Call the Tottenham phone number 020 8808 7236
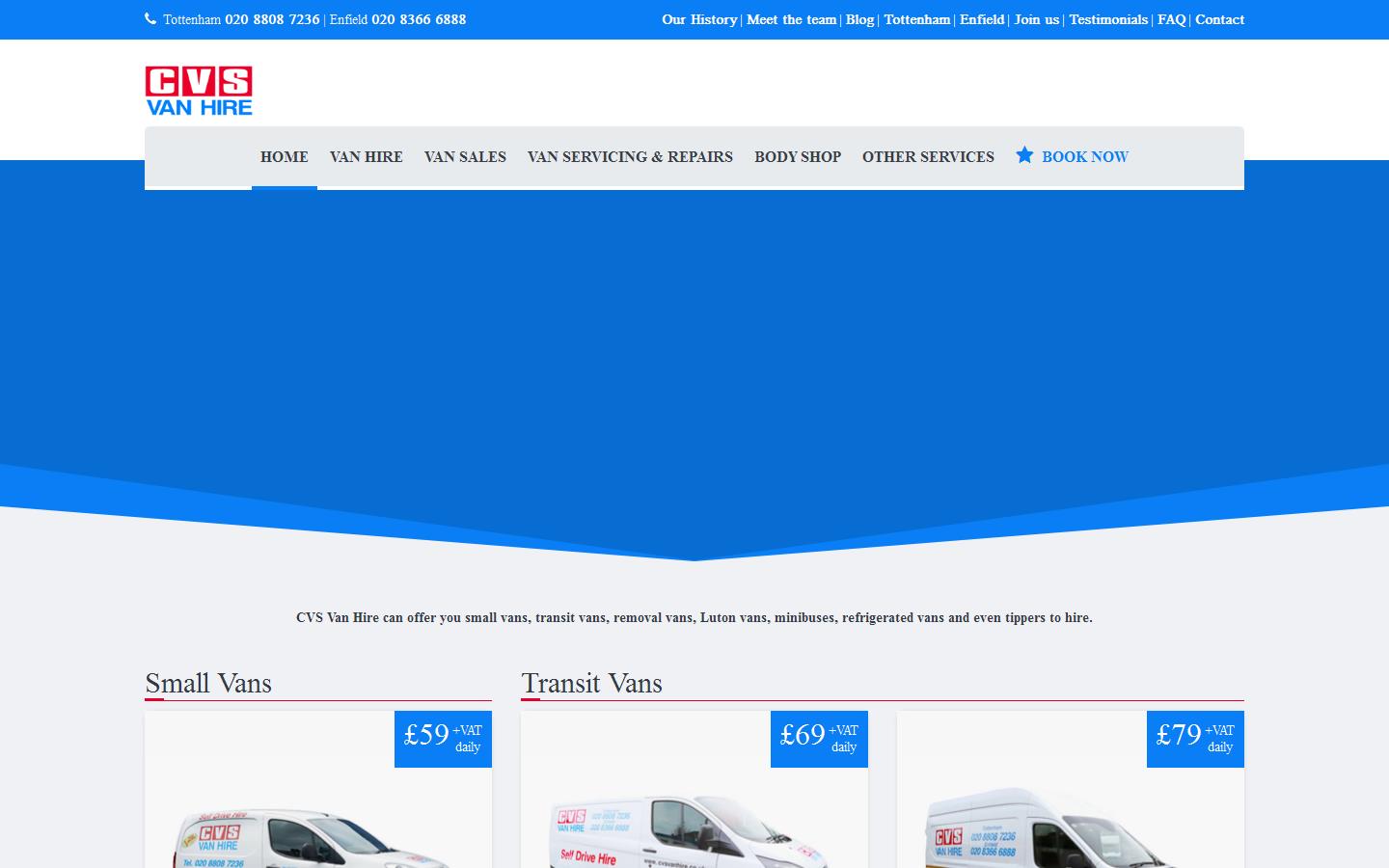1389x868 pixels. [272, 18]
